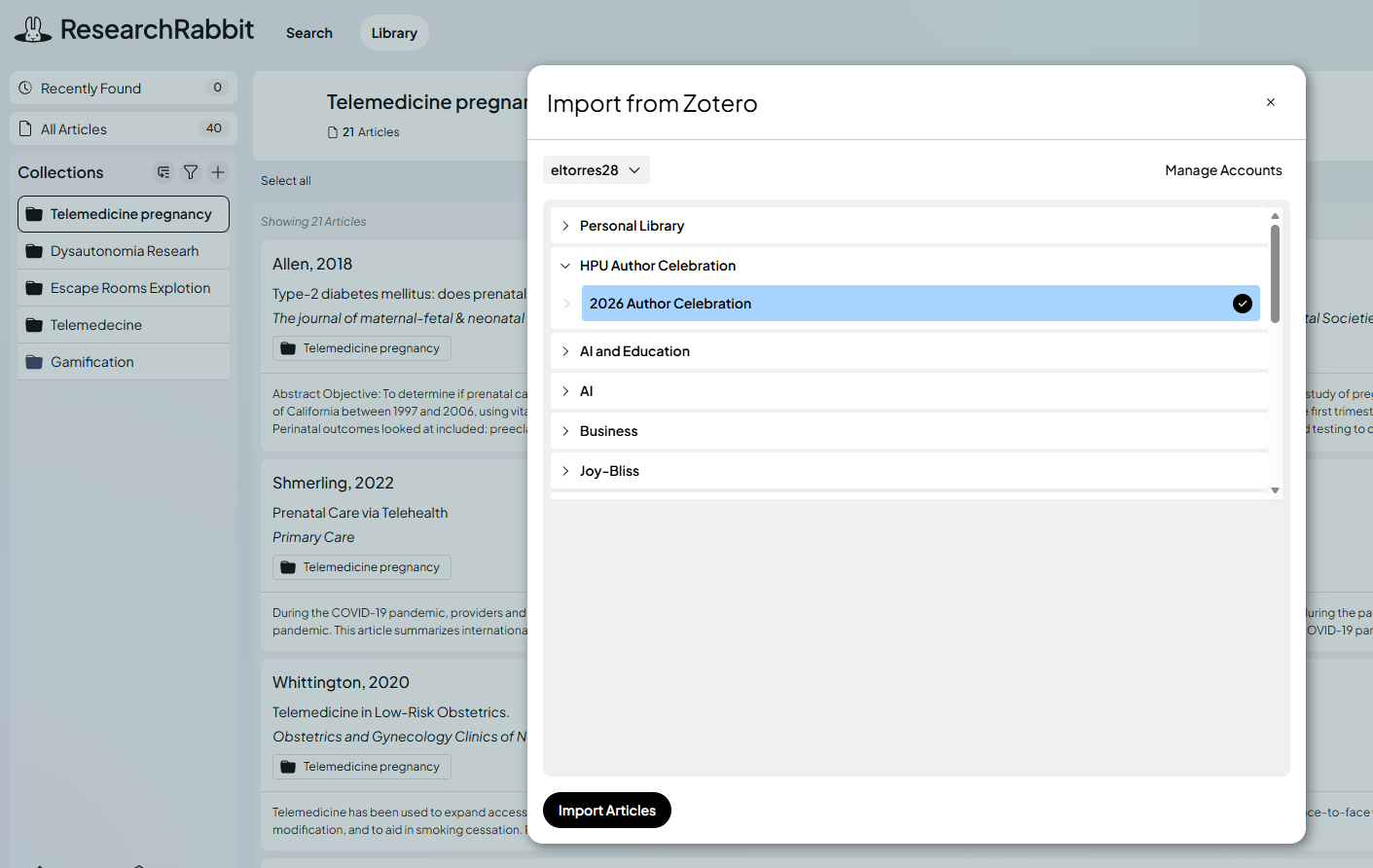This screenshot has width=1373, height=868.
Task: Click folder icon in Shmerling 2022 tag
Action: 288,567
